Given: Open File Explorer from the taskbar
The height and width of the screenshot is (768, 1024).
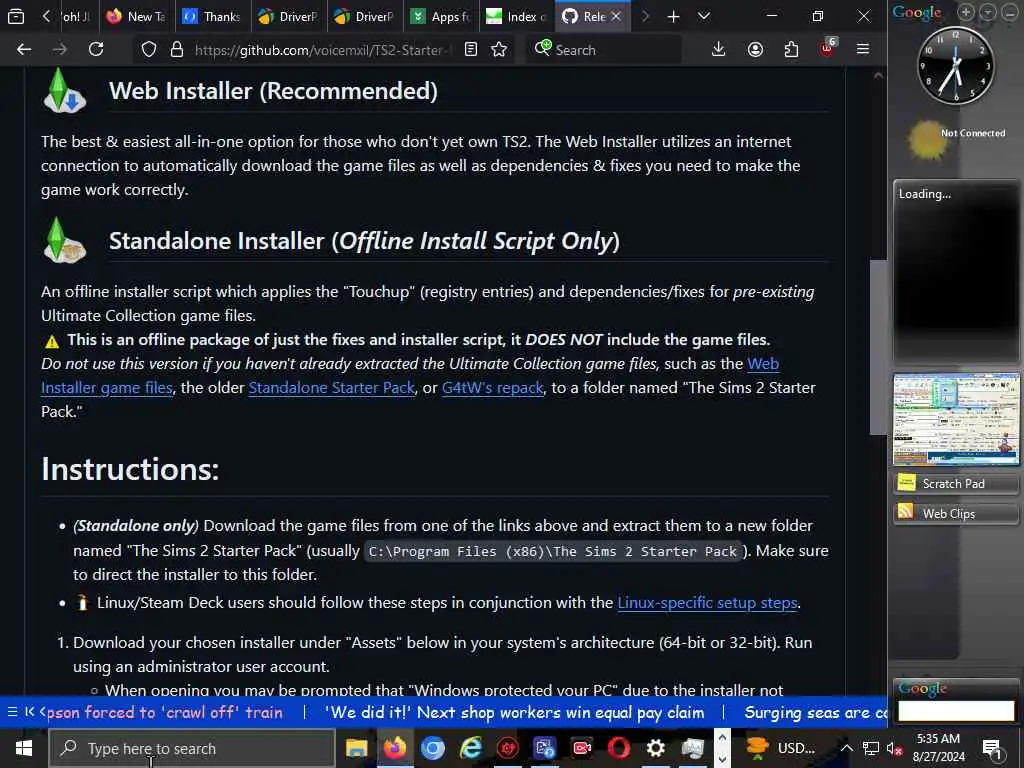Looking at the screenshot, I should [x=357, y=748].
